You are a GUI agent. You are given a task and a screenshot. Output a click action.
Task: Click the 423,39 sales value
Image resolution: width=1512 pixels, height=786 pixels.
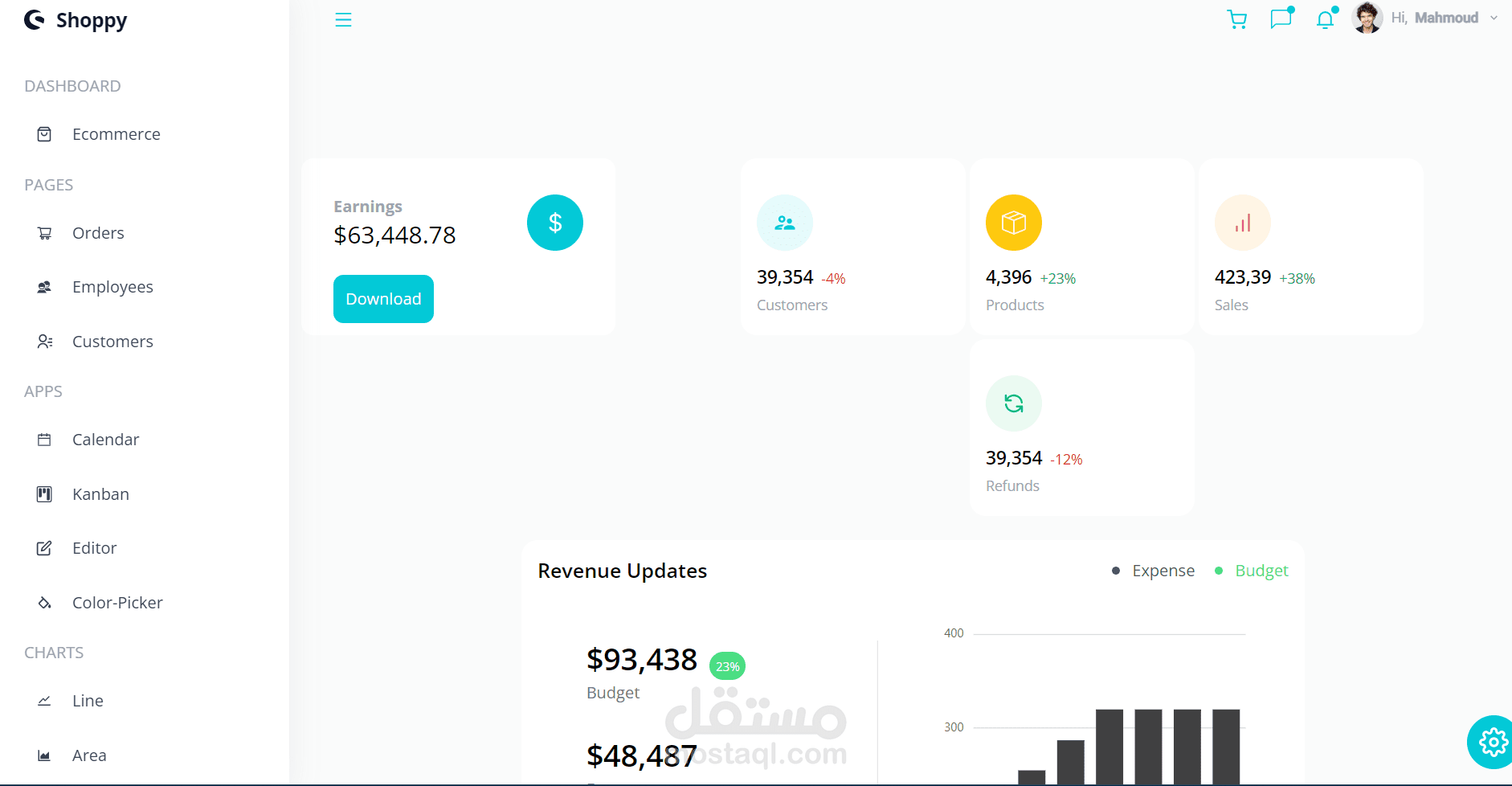pyautogui.click(x=1243, y=277)
